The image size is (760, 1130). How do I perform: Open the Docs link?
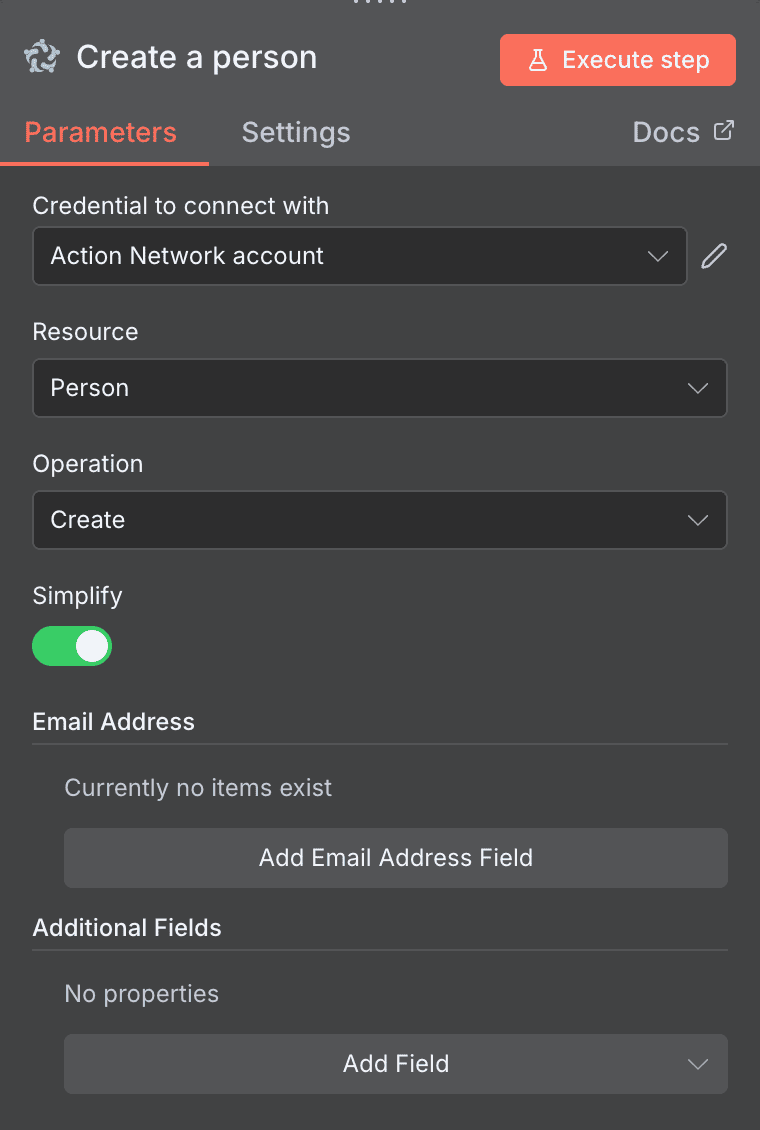pos(666,132)
